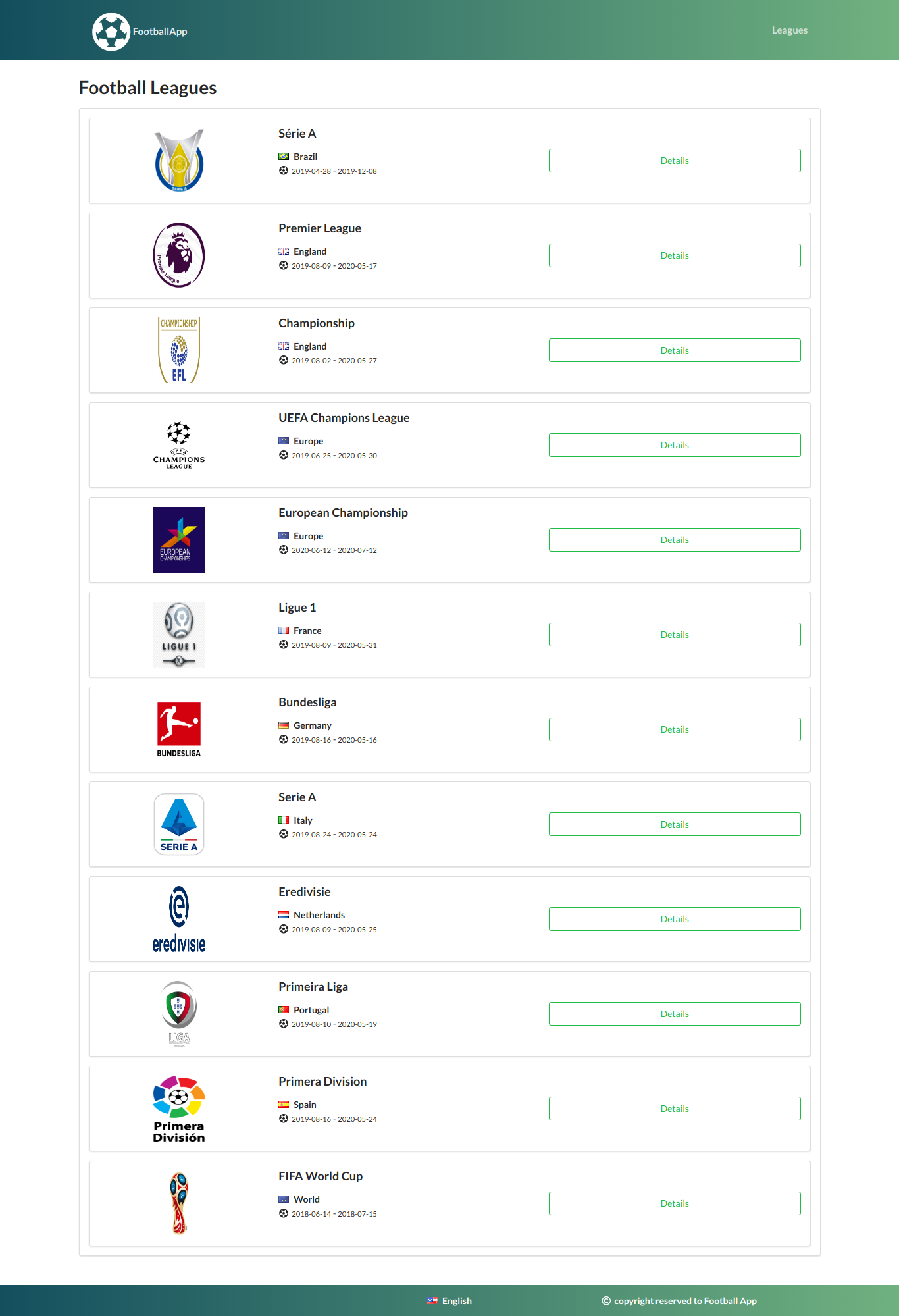
Task: Click the Brazil flag icon for Série A
Action: (284, 156)
